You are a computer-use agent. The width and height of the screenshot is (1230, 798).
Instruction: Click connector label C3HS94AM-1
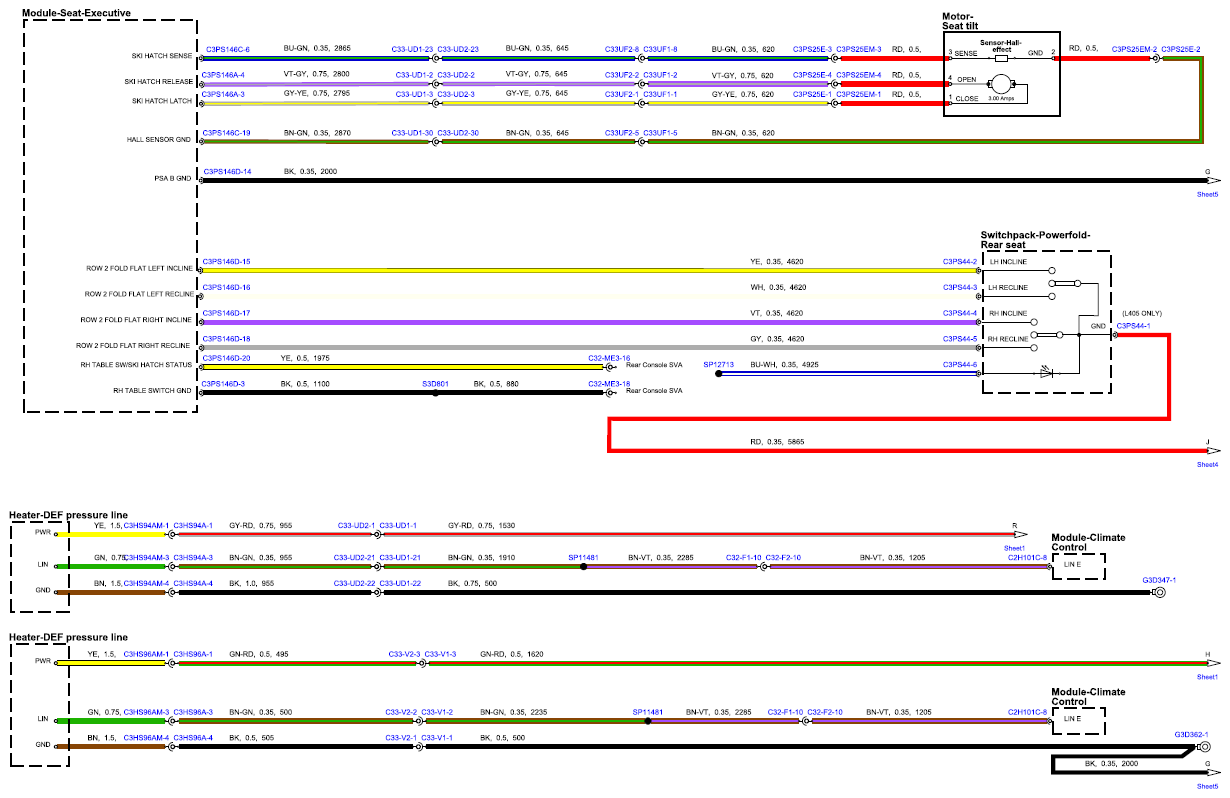click(x=146, y=524)
